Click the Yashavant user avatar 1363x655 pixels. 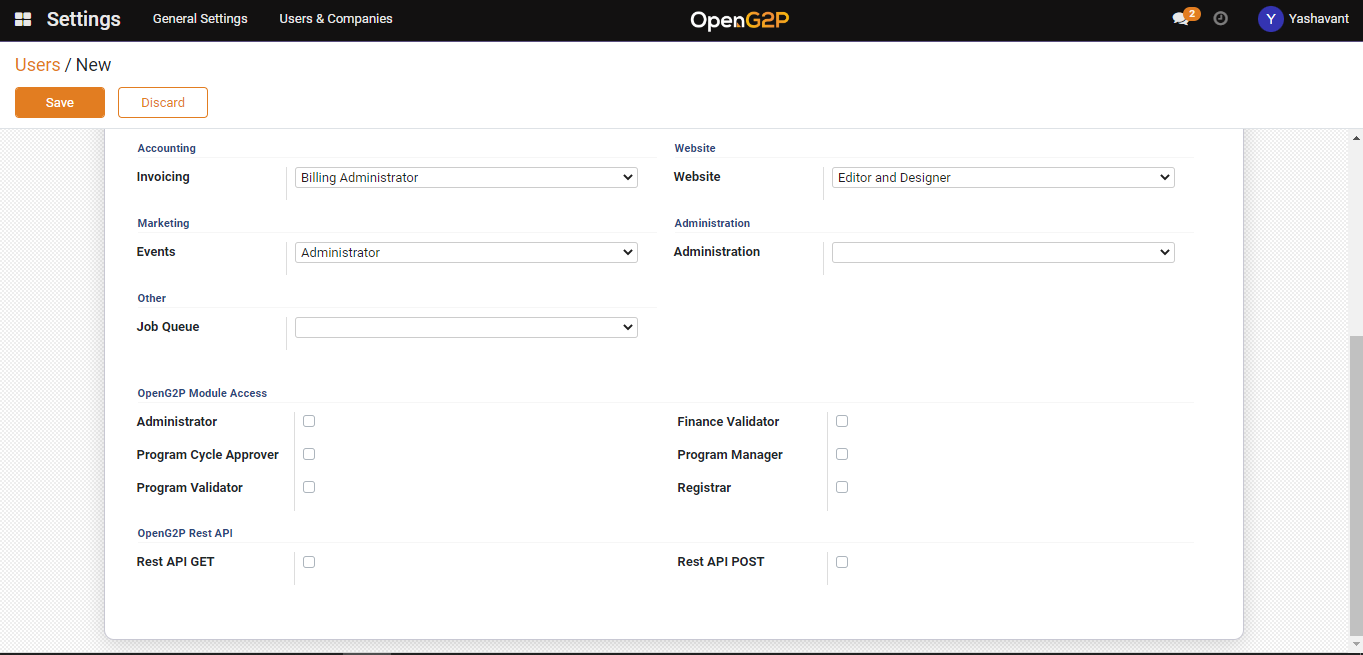click(x=1270, y=19)
